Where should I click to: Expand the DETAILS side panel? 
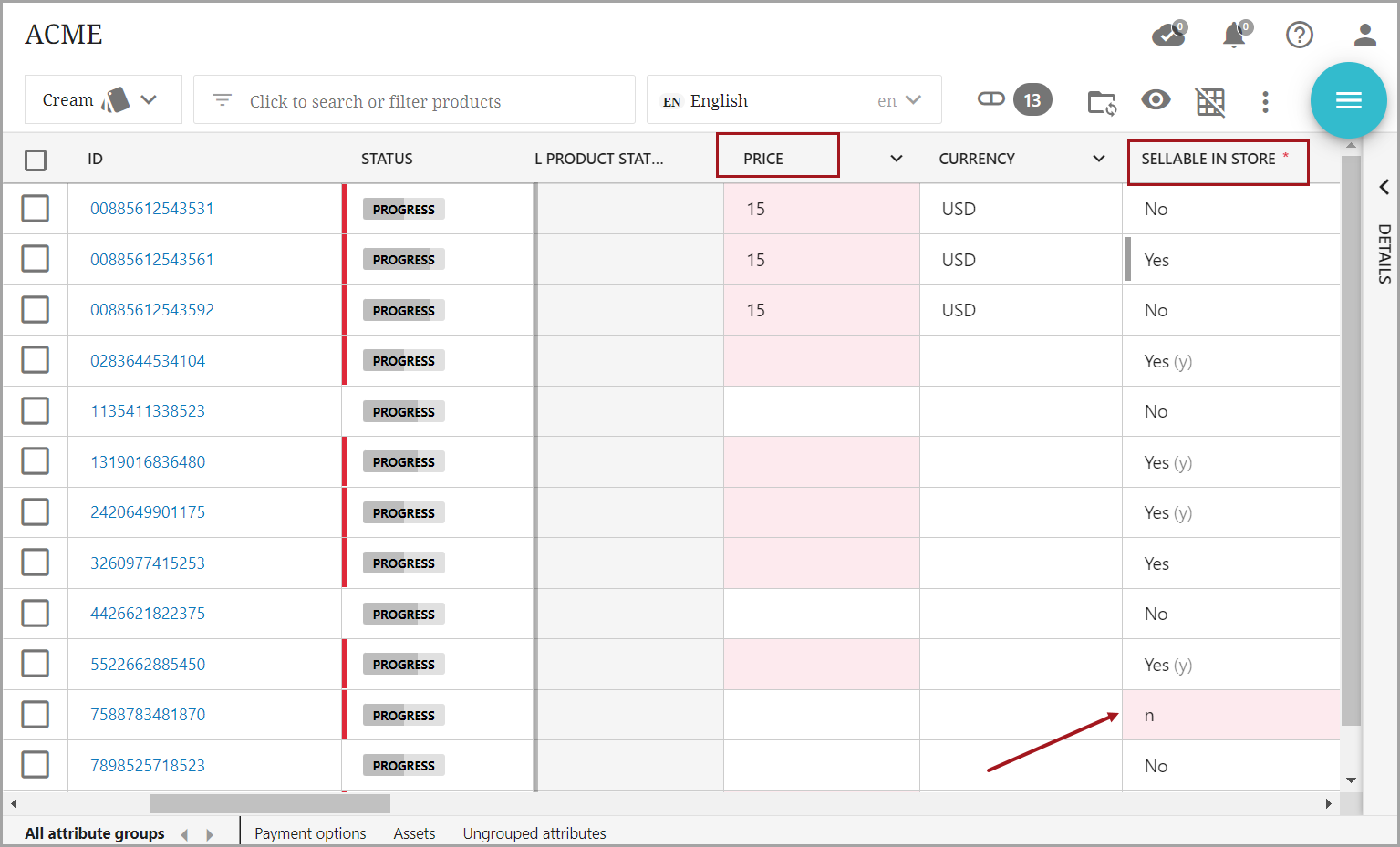[1384, 187]
